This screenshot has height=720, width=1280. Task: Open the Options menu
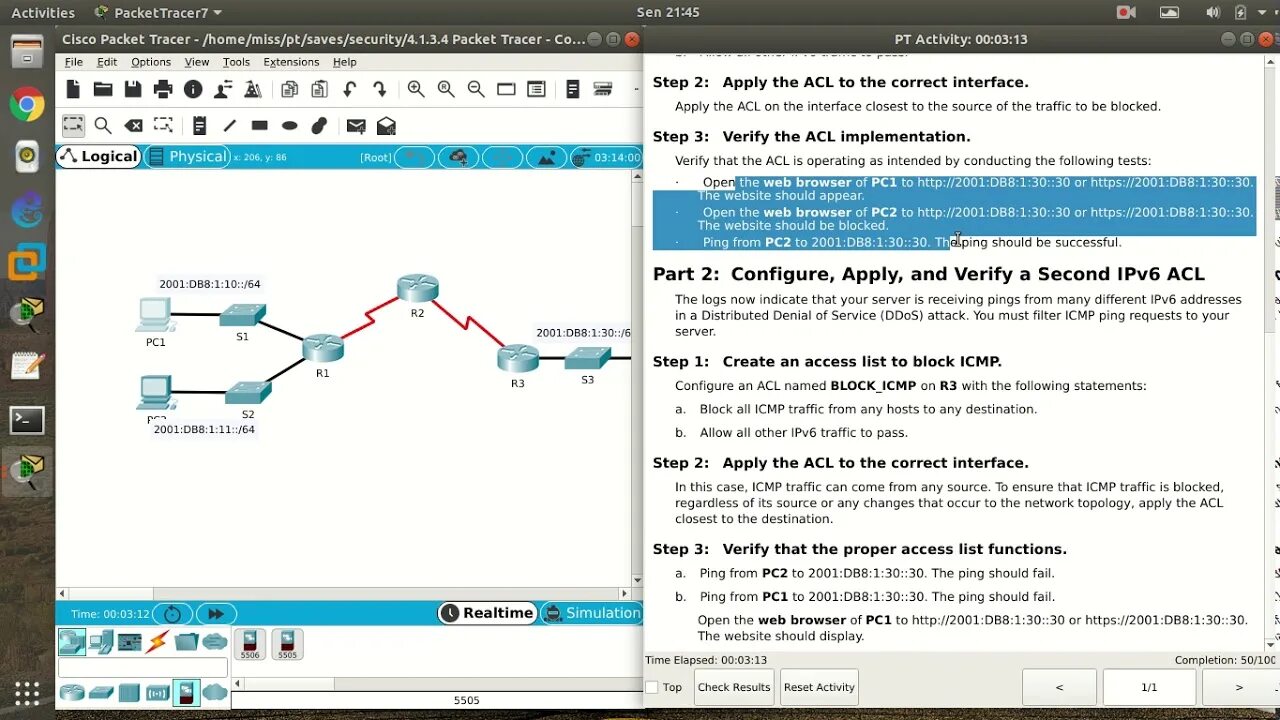tap(151, 62)
